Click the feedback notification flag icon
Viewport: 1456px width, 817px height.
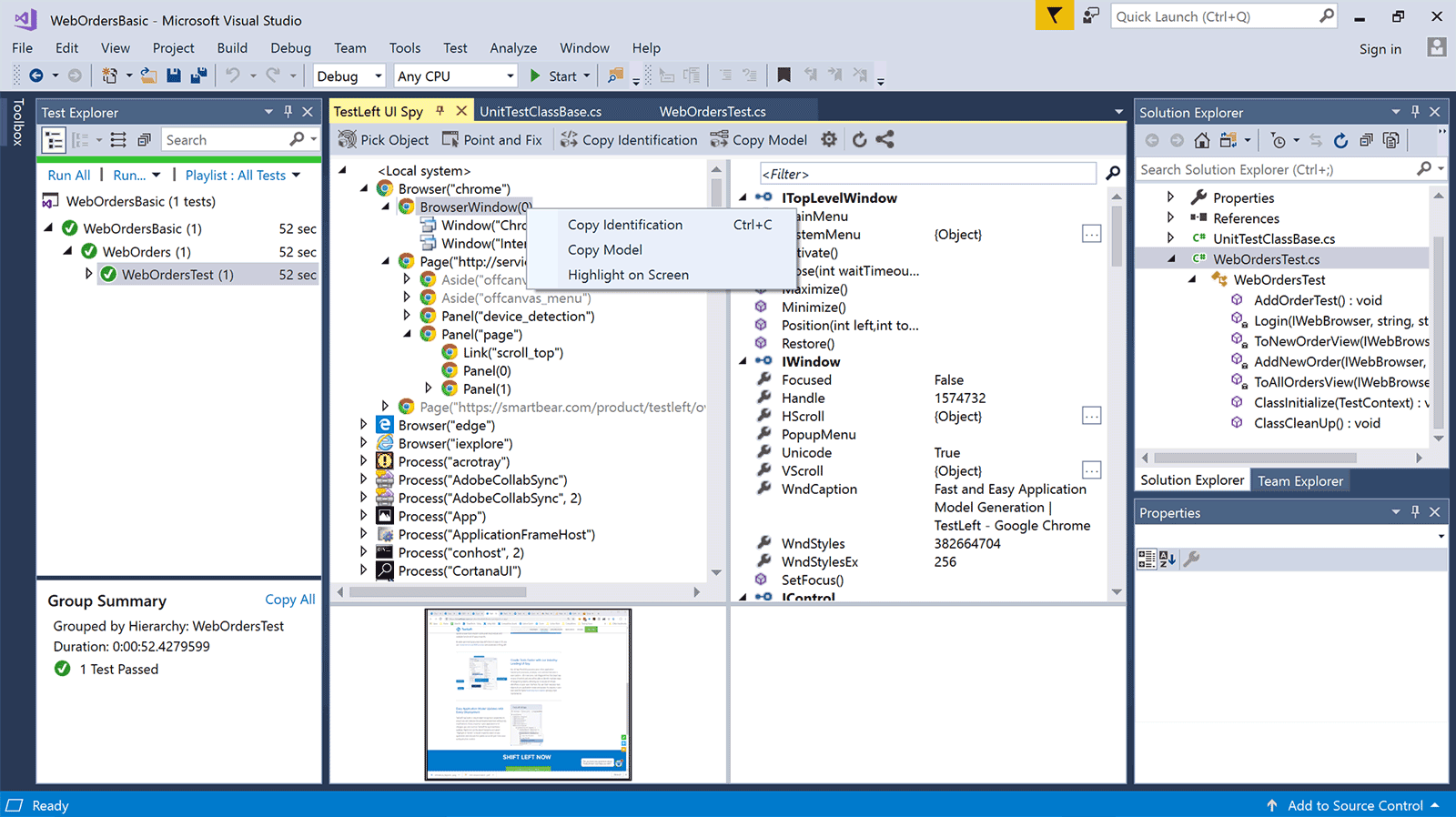point(1054,16)
